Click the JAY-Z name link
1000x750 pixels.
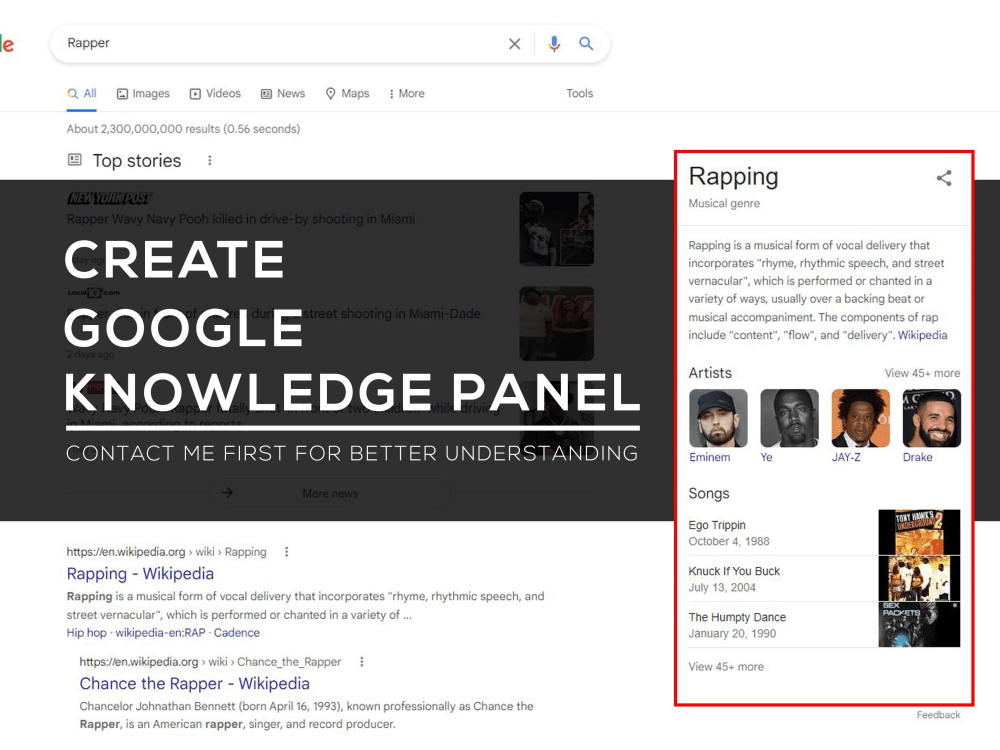pyautogui.click(x=846, y=457)
